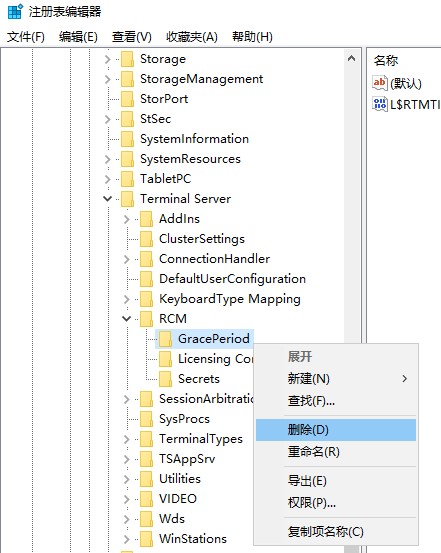Click the Registry Editor app icon in title bar

(x=15, y=11)
